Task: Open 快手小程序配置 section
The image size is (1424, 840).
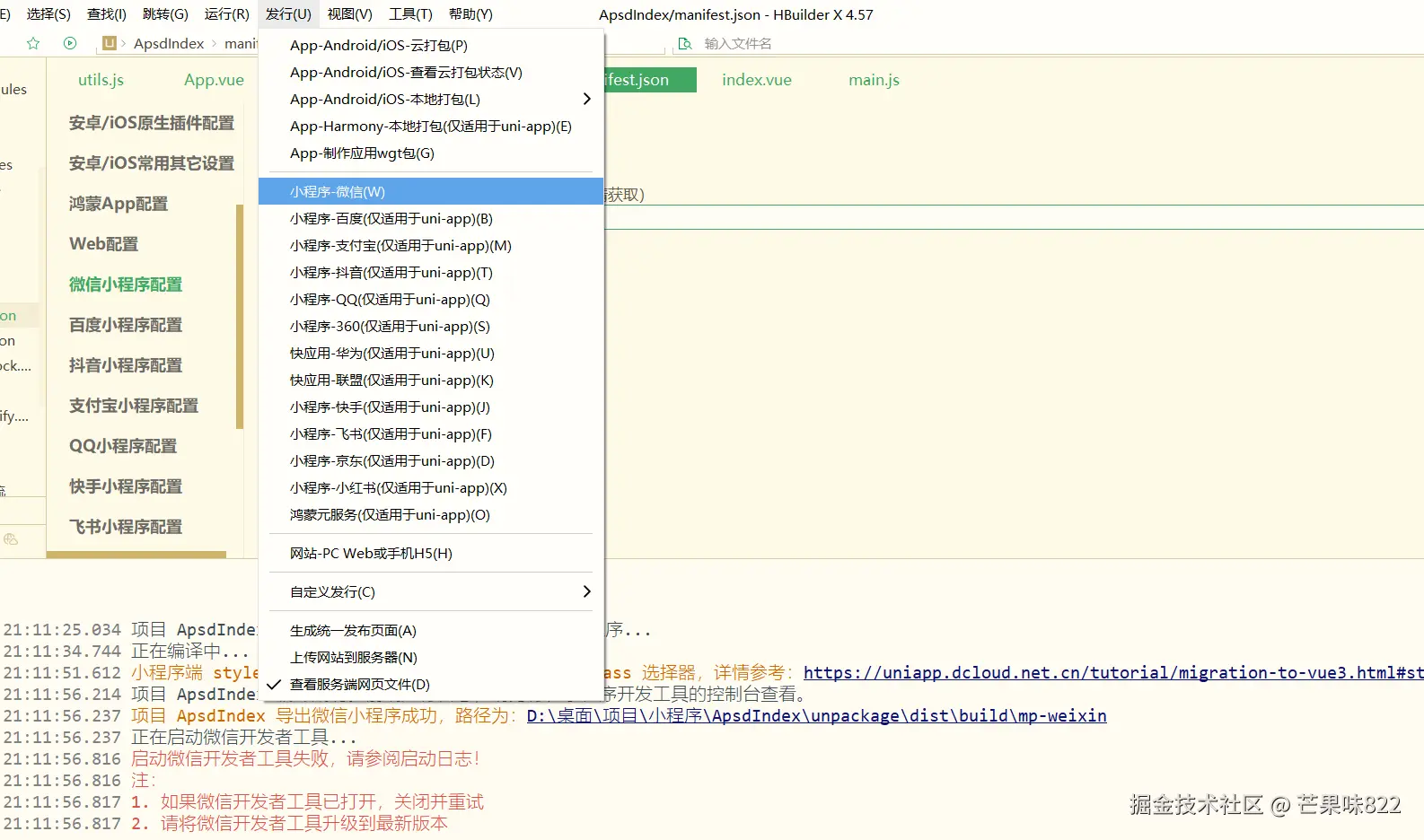Action: (x=126, y=486)
